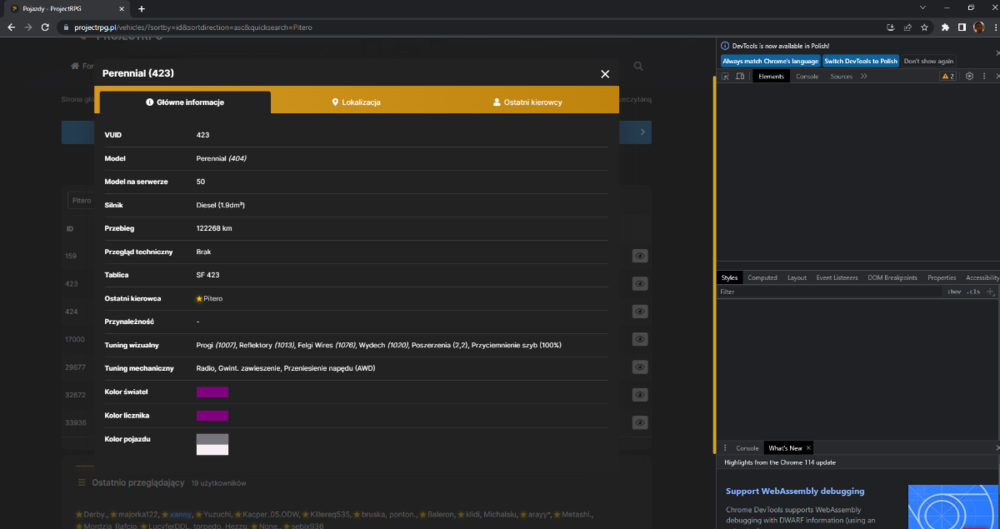Expand more DevTools tabs chevron
The width and height of the screenshot is (1000, 529).
pos(864,76)
